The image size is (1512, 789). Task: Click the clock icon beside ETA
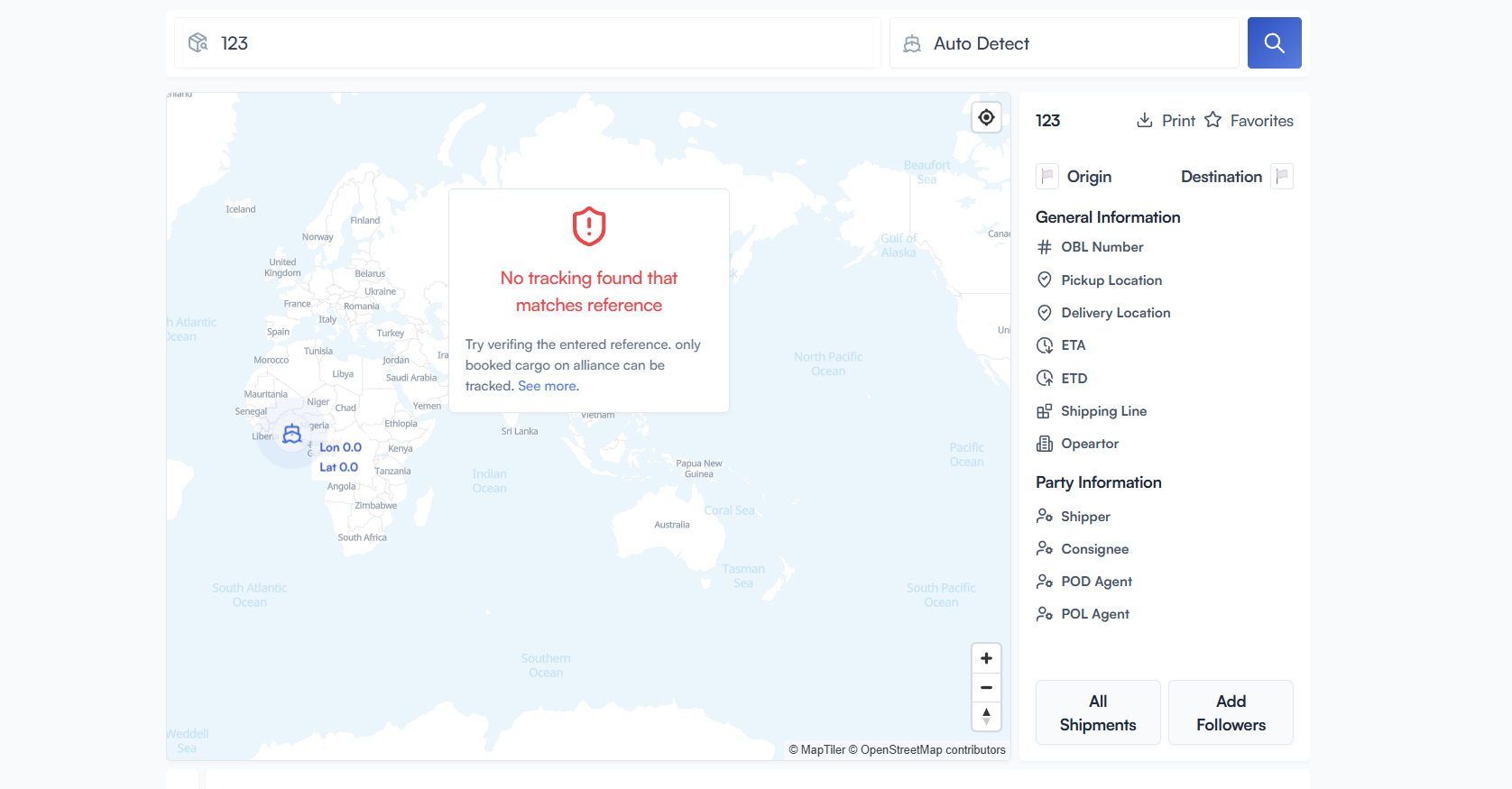(x=1045, y=345)
